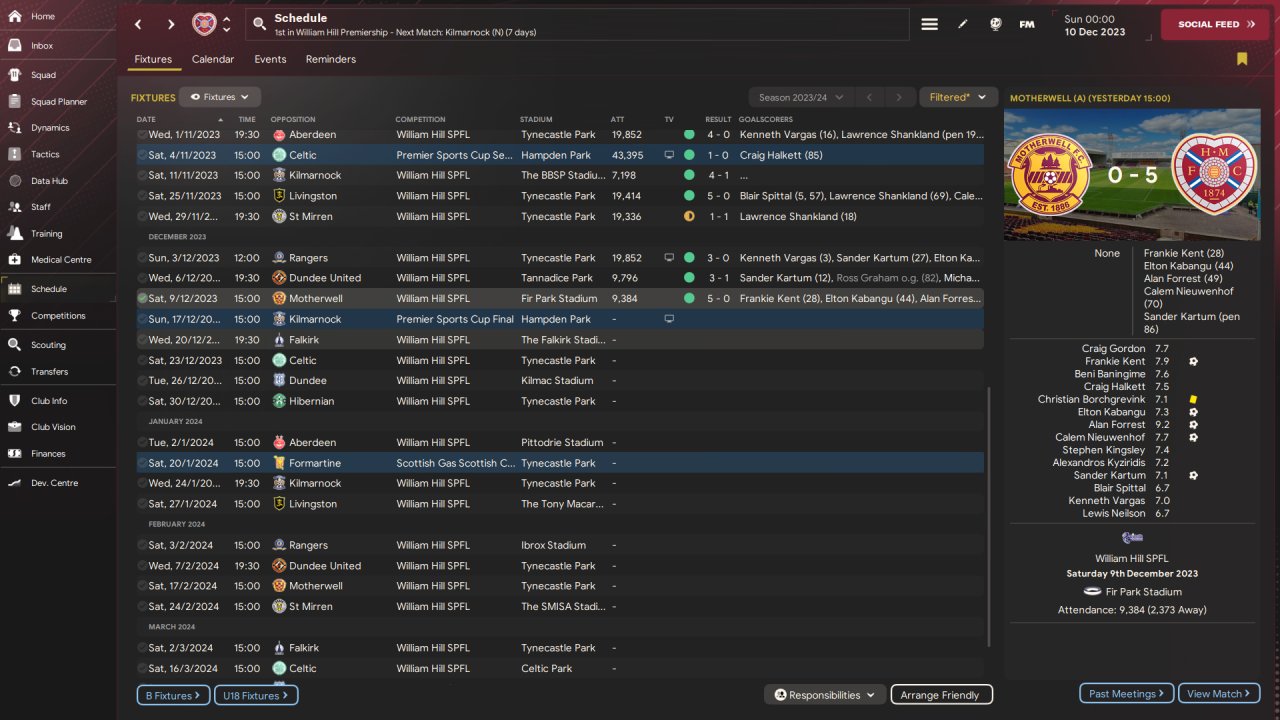Click the Schedule search bar field

(x=577, y=24)
